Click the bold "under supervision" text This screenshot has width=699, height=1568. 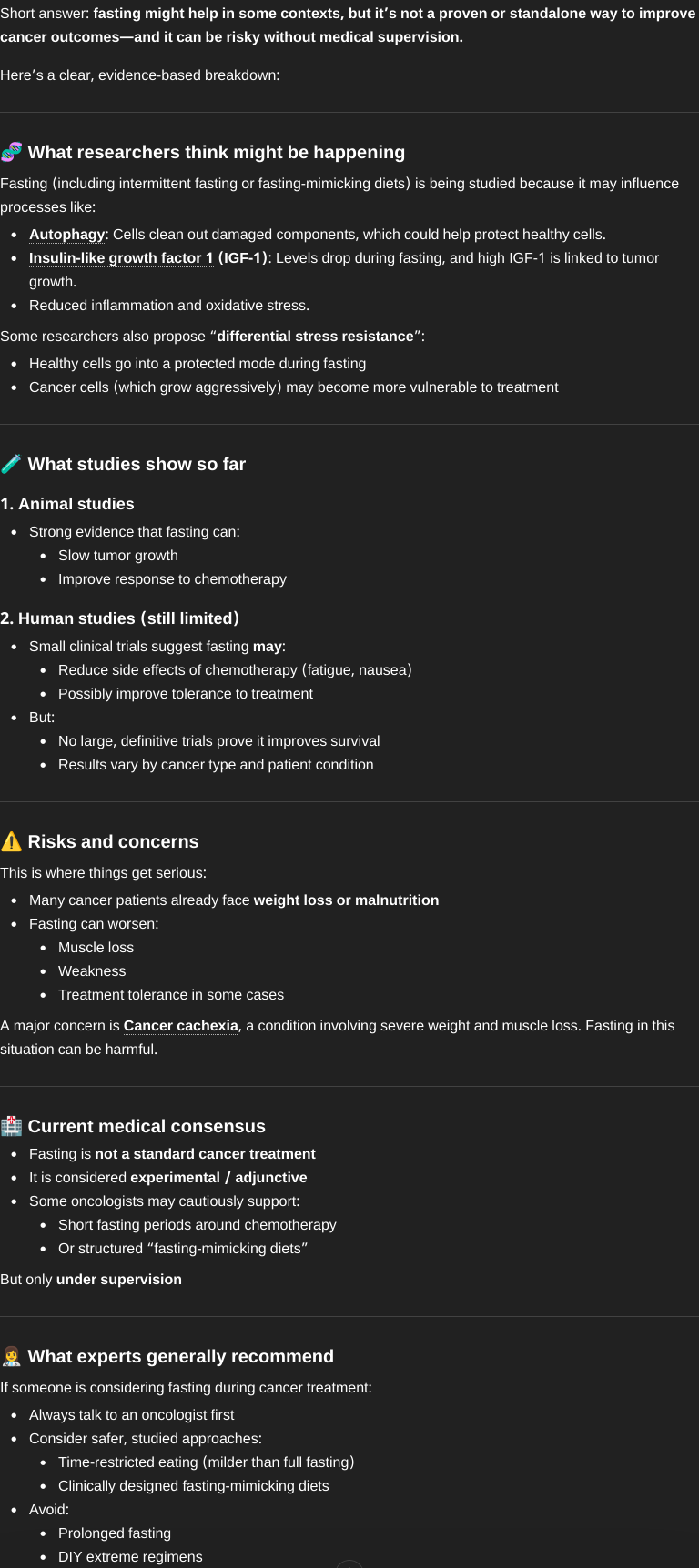coord(118,1280)
